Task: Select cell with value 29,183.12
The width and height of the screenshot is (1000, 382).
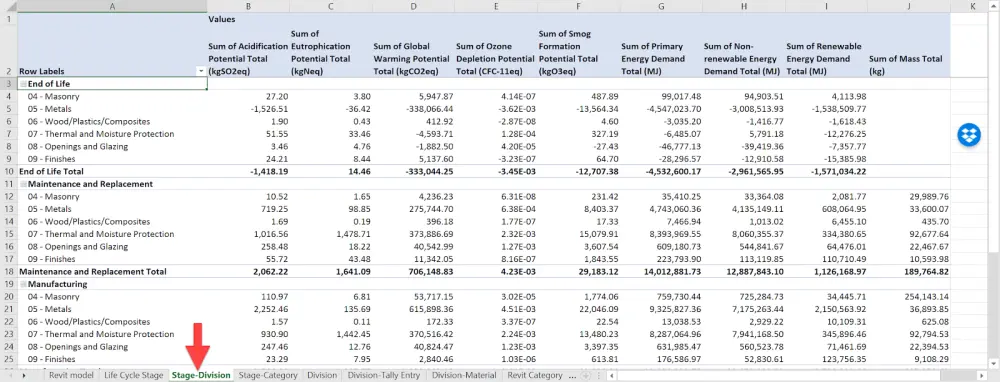Action: tap(579, 271)
